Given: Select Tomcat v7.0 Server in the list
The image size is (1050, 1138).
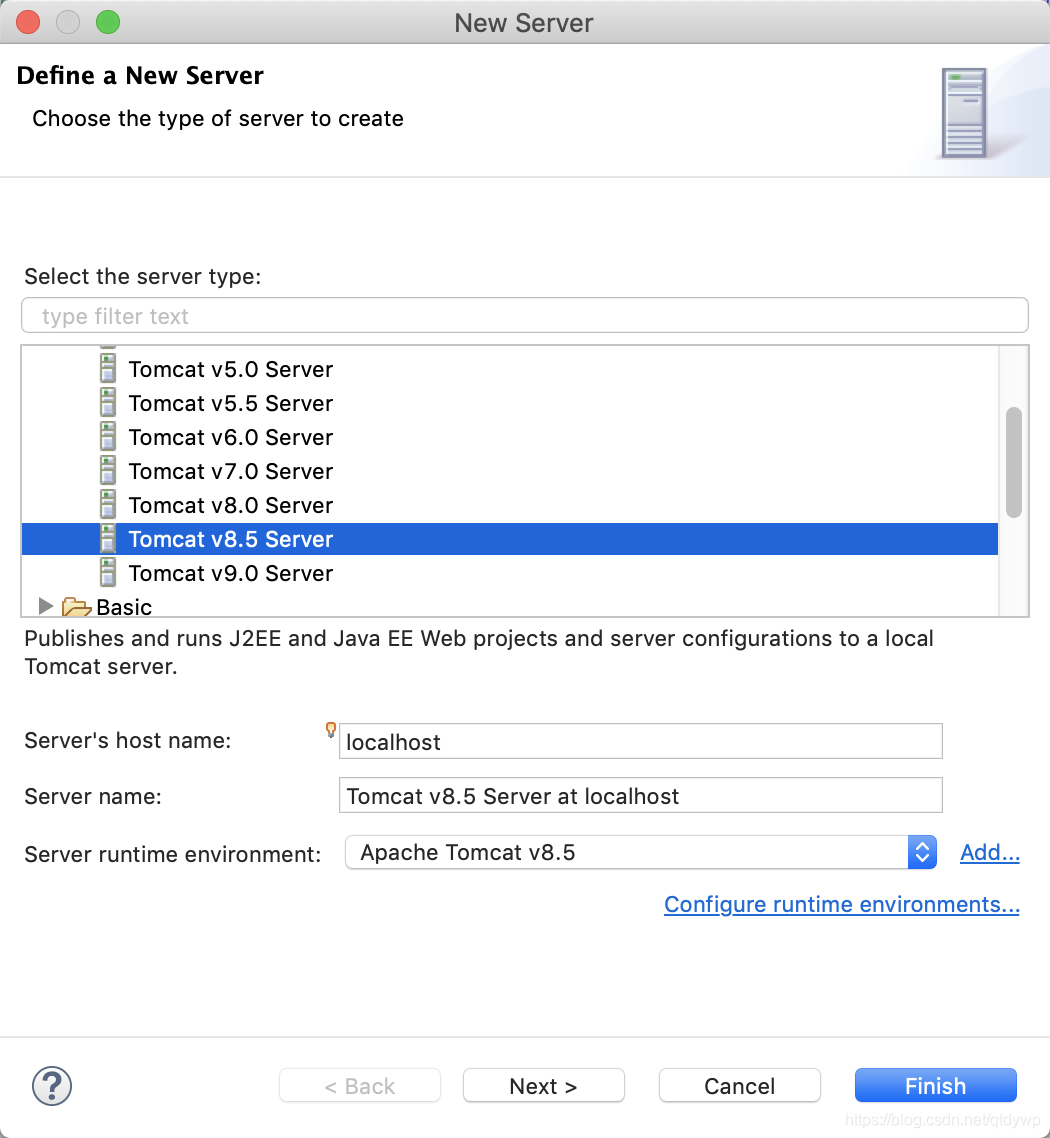Looking at the screenshot, I should coord(230,471).
